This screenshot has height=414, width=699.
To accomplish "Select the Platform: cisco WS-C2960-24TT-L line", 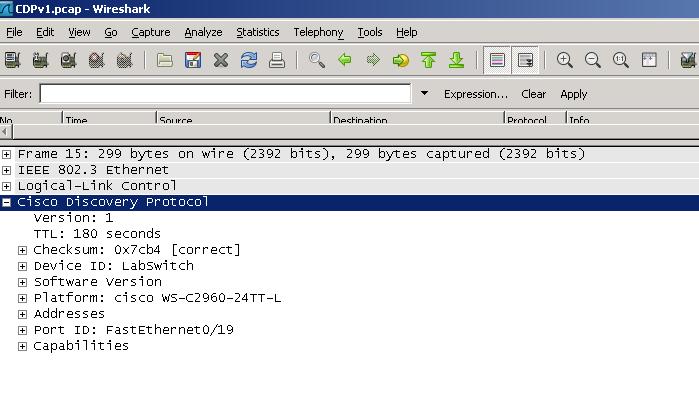I will click(157, 298).
